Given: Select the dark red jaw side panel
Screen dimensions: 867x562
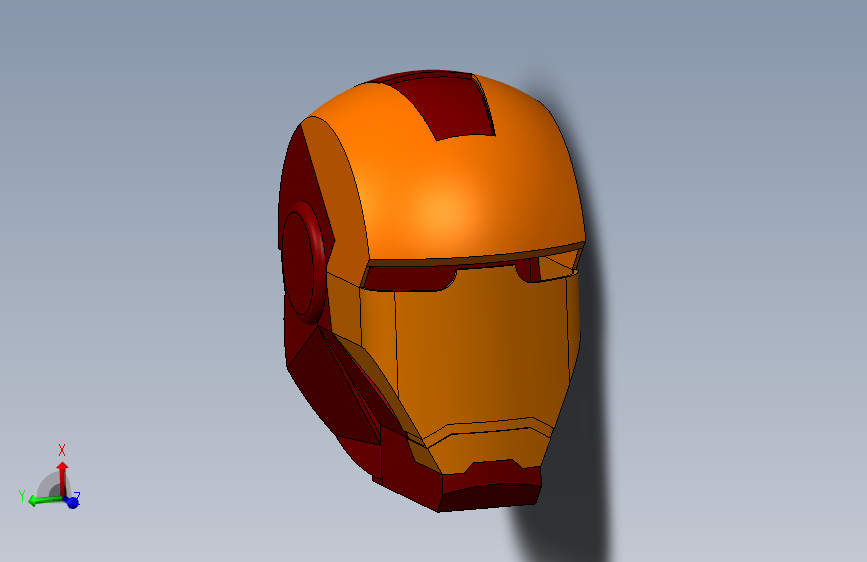Looking at the screenshot, I should click(x=332, y=387).
